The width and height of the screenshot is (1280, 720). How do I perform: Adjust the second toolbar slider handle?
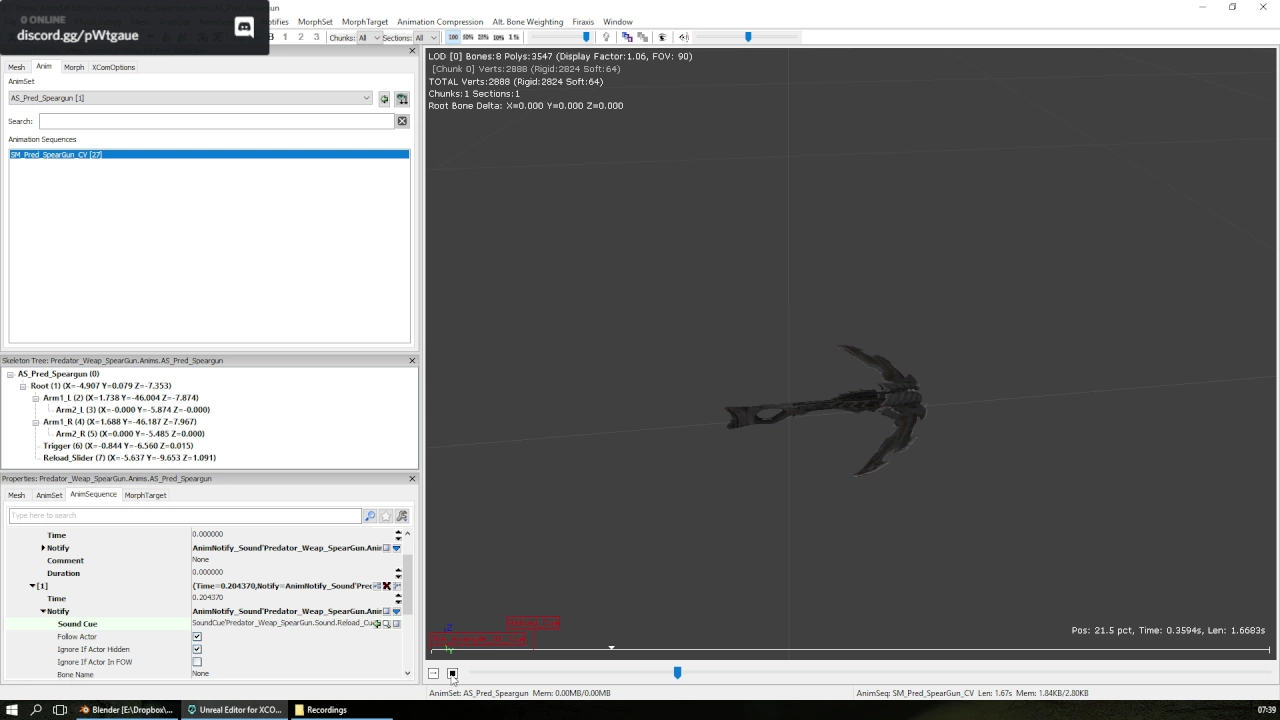pos(748,37)
